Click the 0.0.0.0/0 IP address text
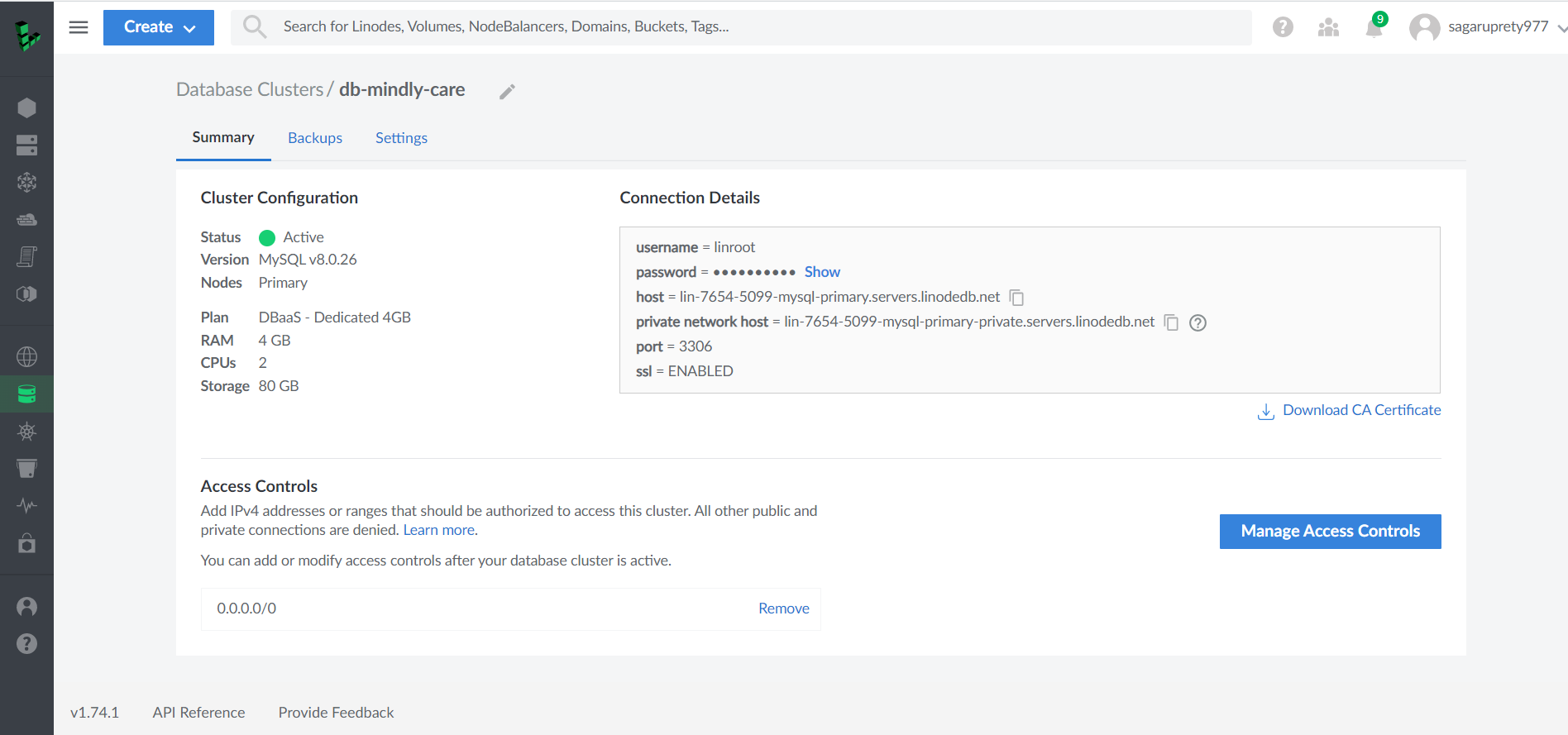Viewport: 1568px width, 735px height. [246, 609]
